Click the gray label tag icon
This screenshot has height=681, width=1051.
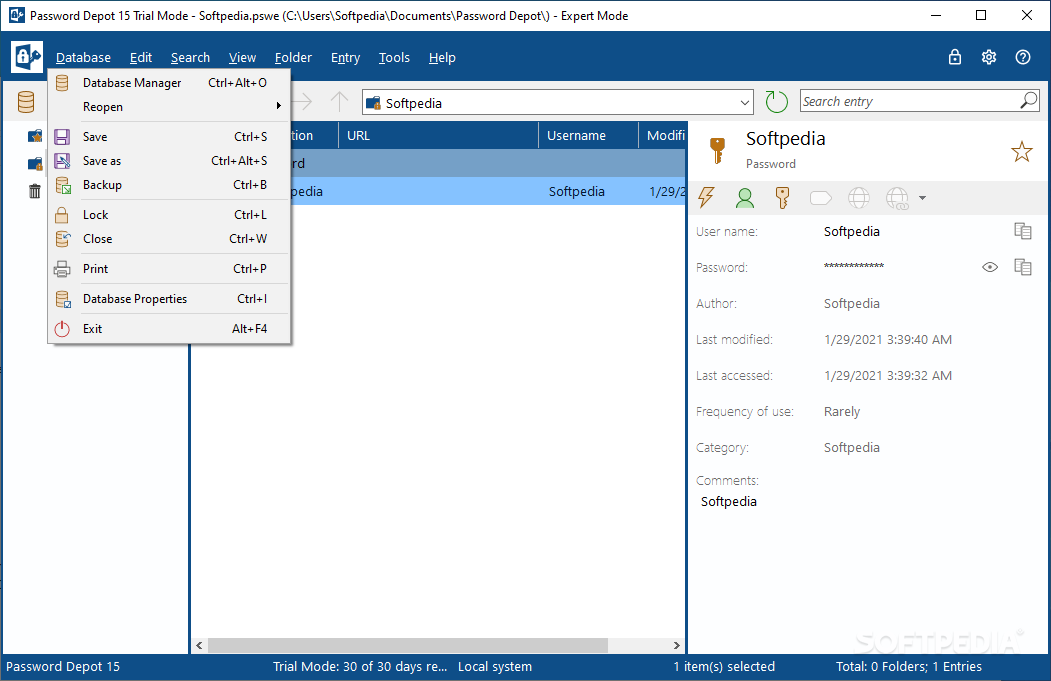pos(820,198)
